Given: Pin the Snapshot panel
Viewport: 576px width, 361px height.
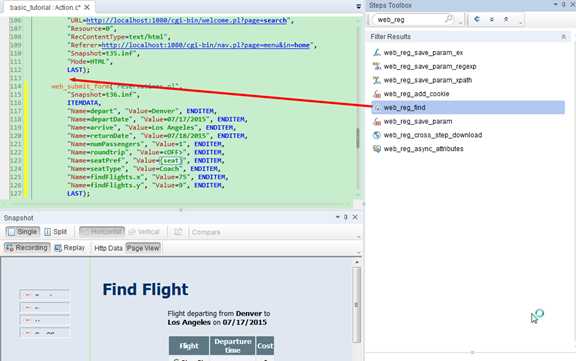Looking at the screenshot, I should click(x=345, y=217).
